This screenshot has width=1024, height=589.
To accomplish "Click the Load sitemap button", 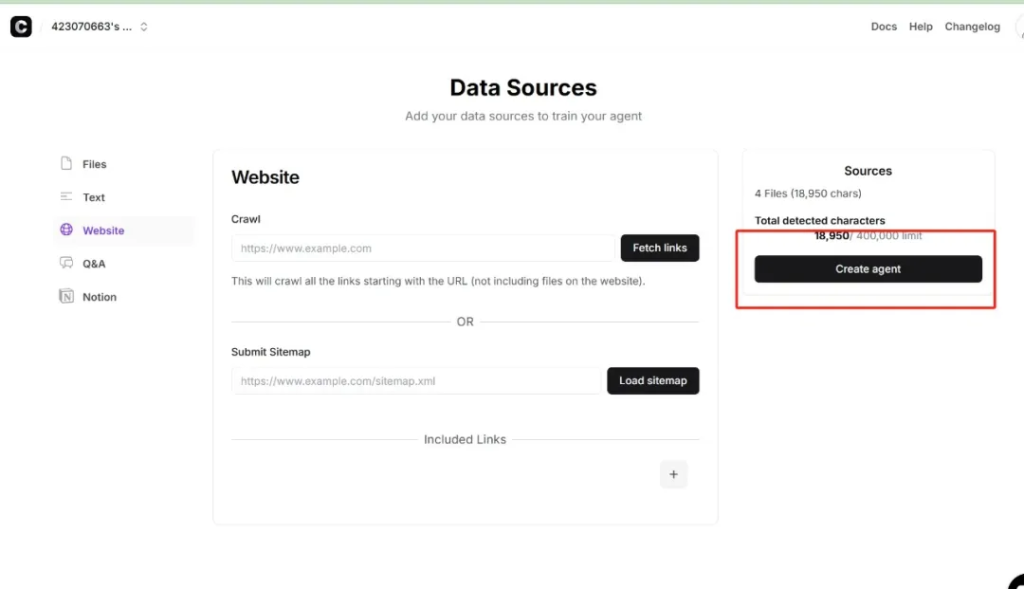I will coord(653,381).
